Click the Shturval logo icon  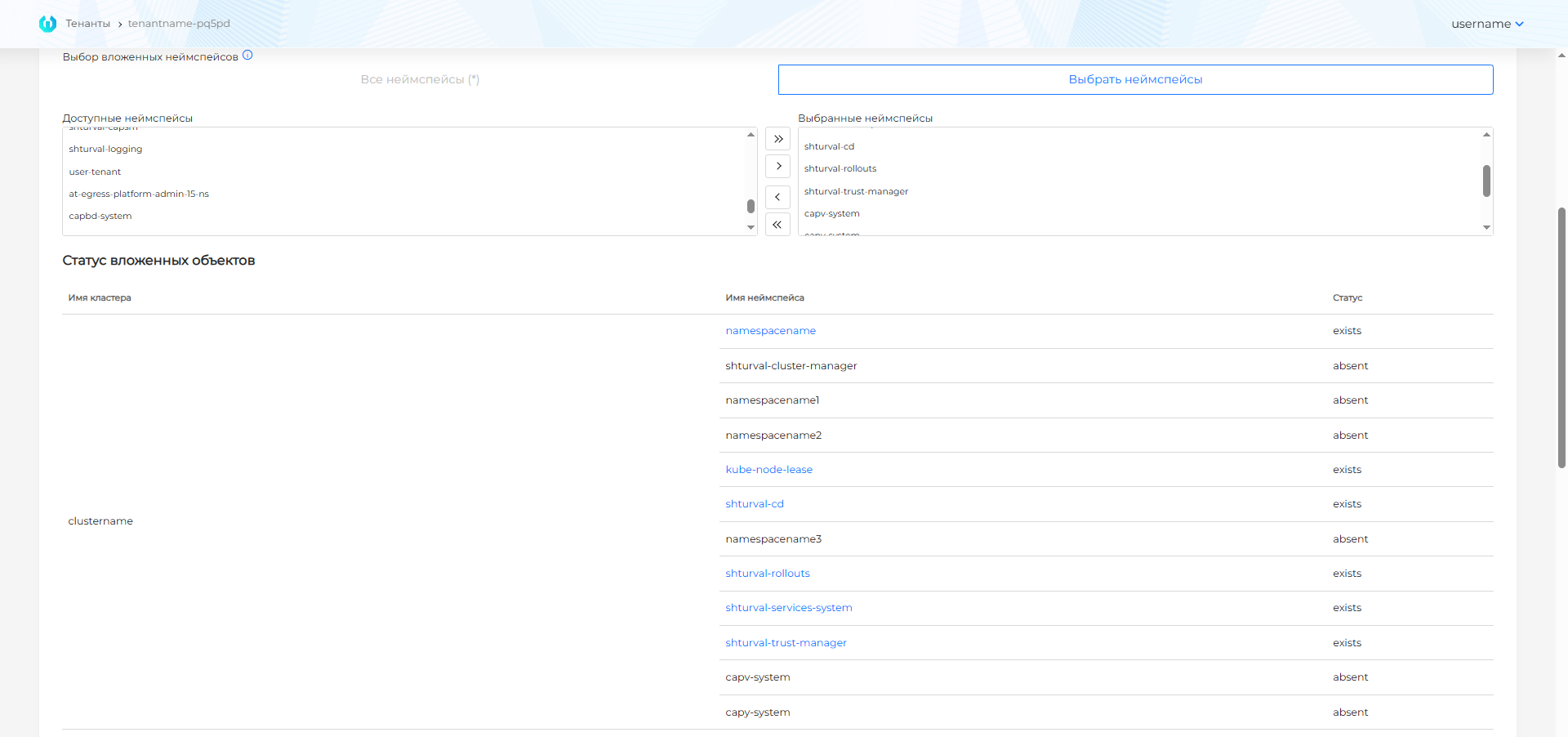[x=47, y=24]
